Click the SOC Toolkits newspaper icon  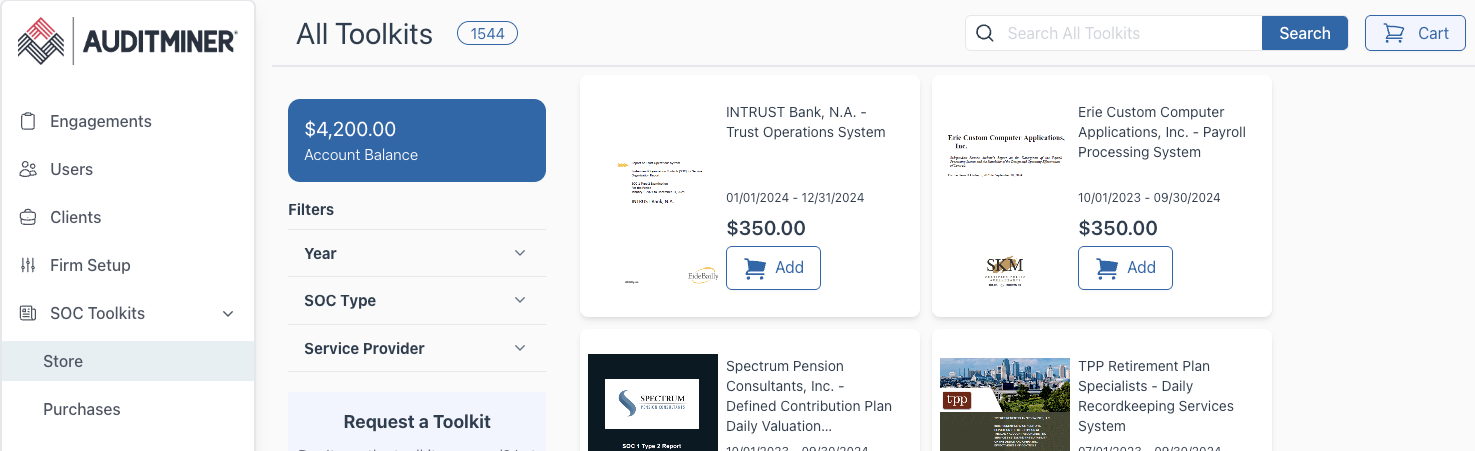point(28,313)
